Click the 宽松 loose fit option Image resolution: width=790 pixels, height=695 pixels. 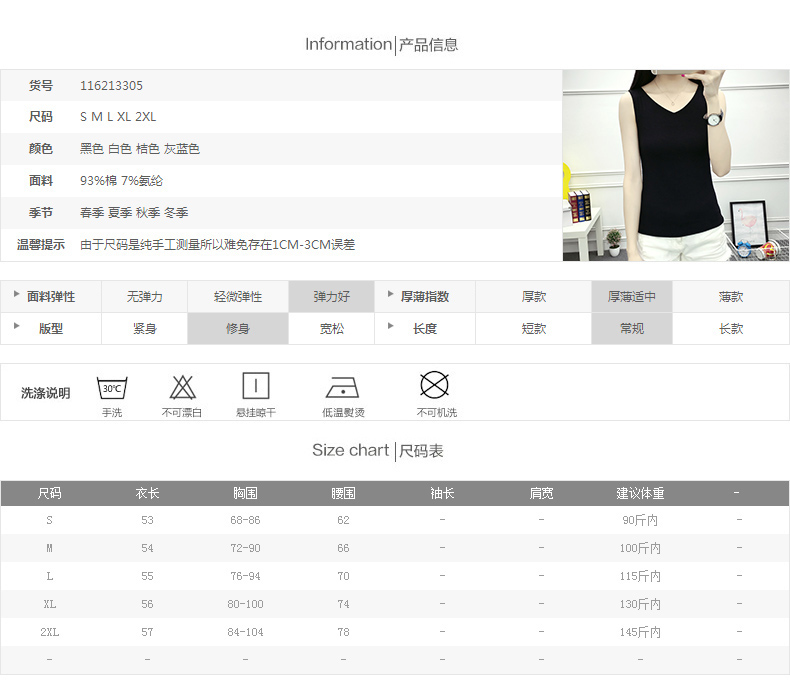pos(331,328)
